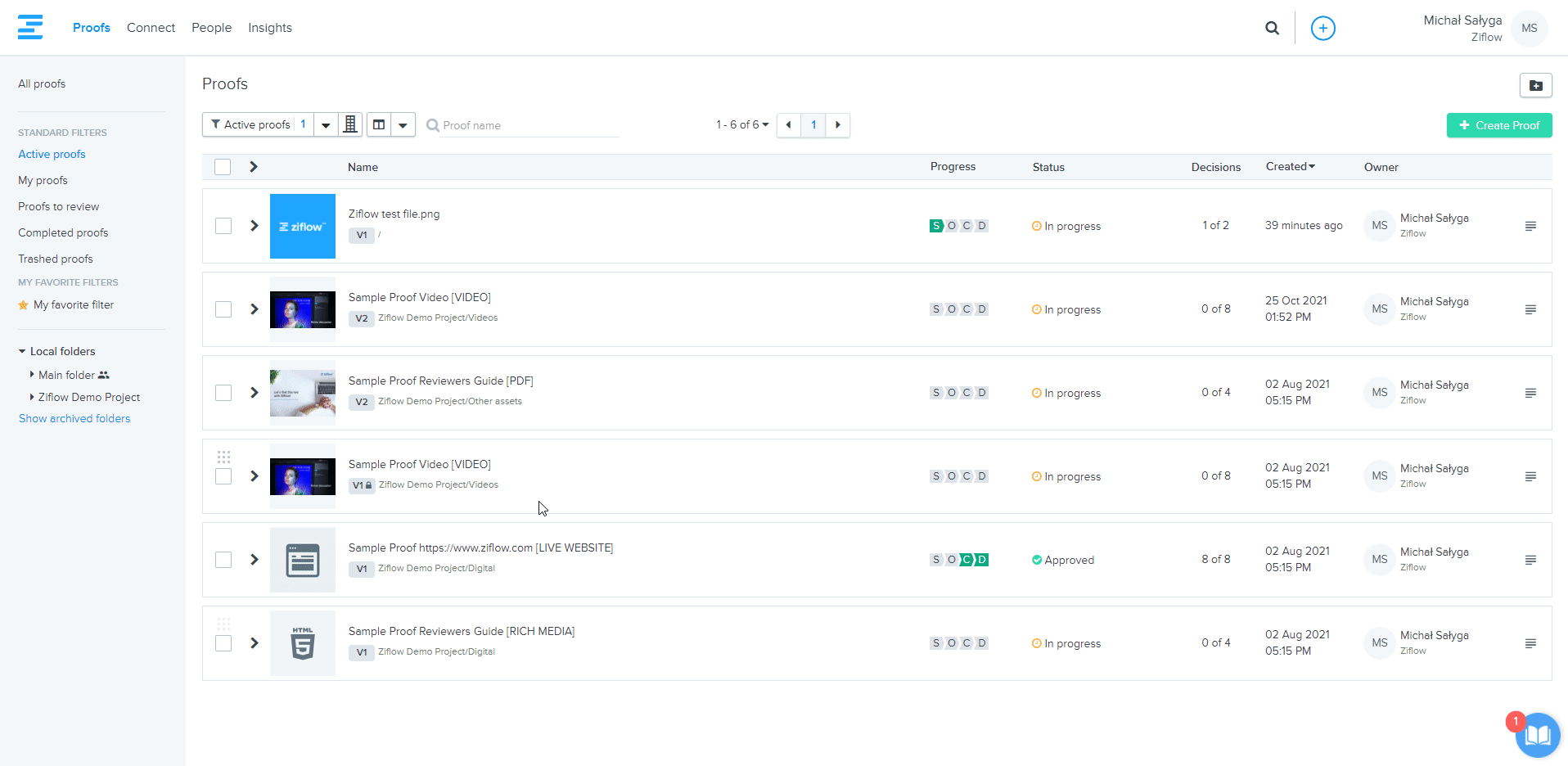The image size is (1568, 766).
Task: Toggle the select-all proofs checkbox
Action: (x=223, y=167)
